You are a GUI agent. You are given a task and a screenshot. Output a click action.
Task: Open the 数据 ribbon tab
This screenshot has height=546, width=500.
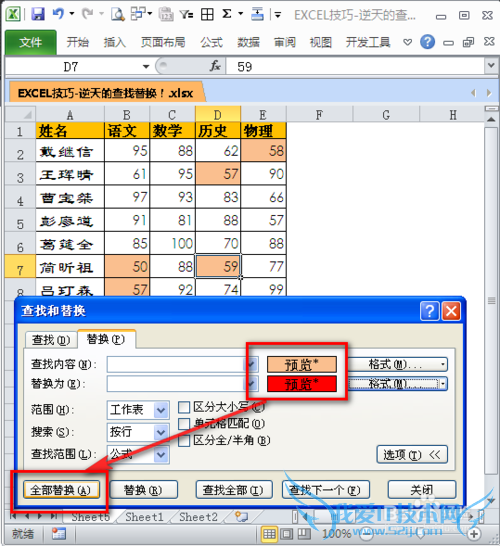pos(248,42)
